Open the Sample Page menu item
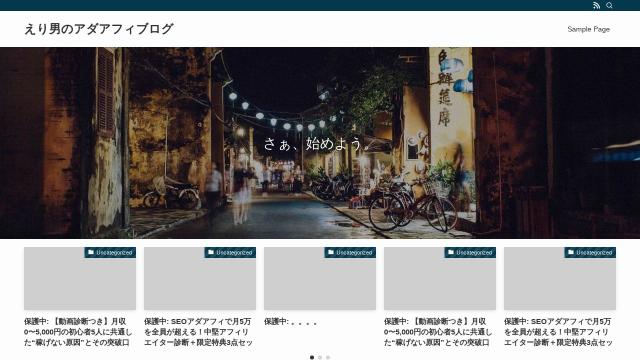 pyautogui.click(x=589, y=29)
